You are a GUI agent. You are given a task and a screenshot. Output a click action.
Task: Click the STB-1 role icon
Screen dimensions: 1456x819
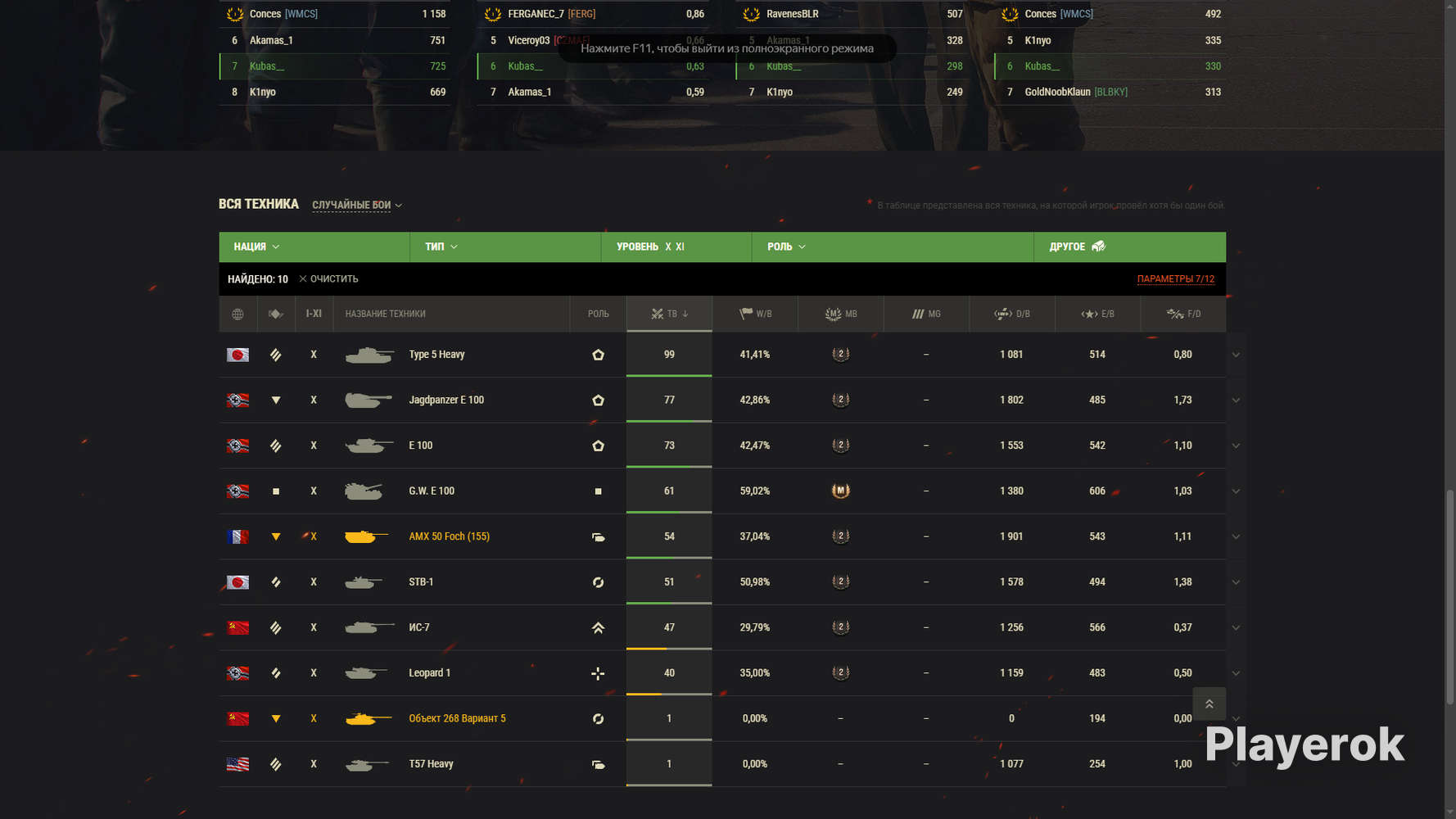(x=599, y=582)
